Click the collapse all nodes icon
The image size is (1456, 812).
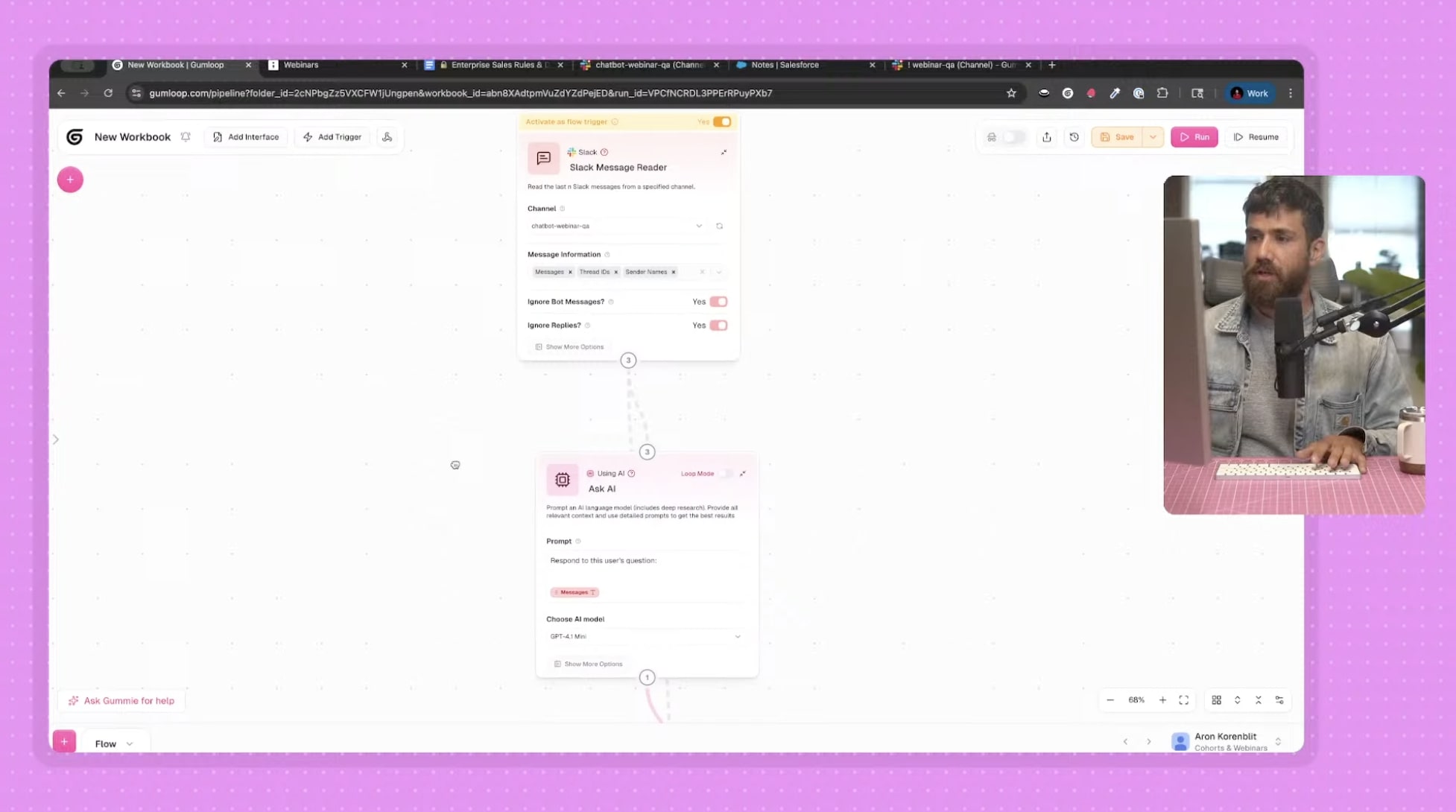point(1258,700)
